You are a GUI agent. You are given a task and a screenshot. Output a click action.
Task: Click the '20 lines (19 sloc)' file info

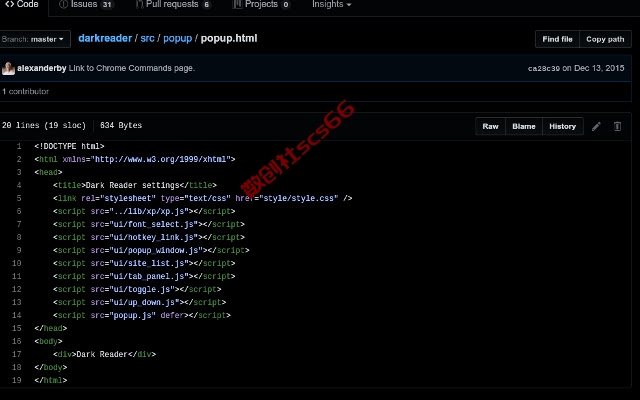pos(44,125)
